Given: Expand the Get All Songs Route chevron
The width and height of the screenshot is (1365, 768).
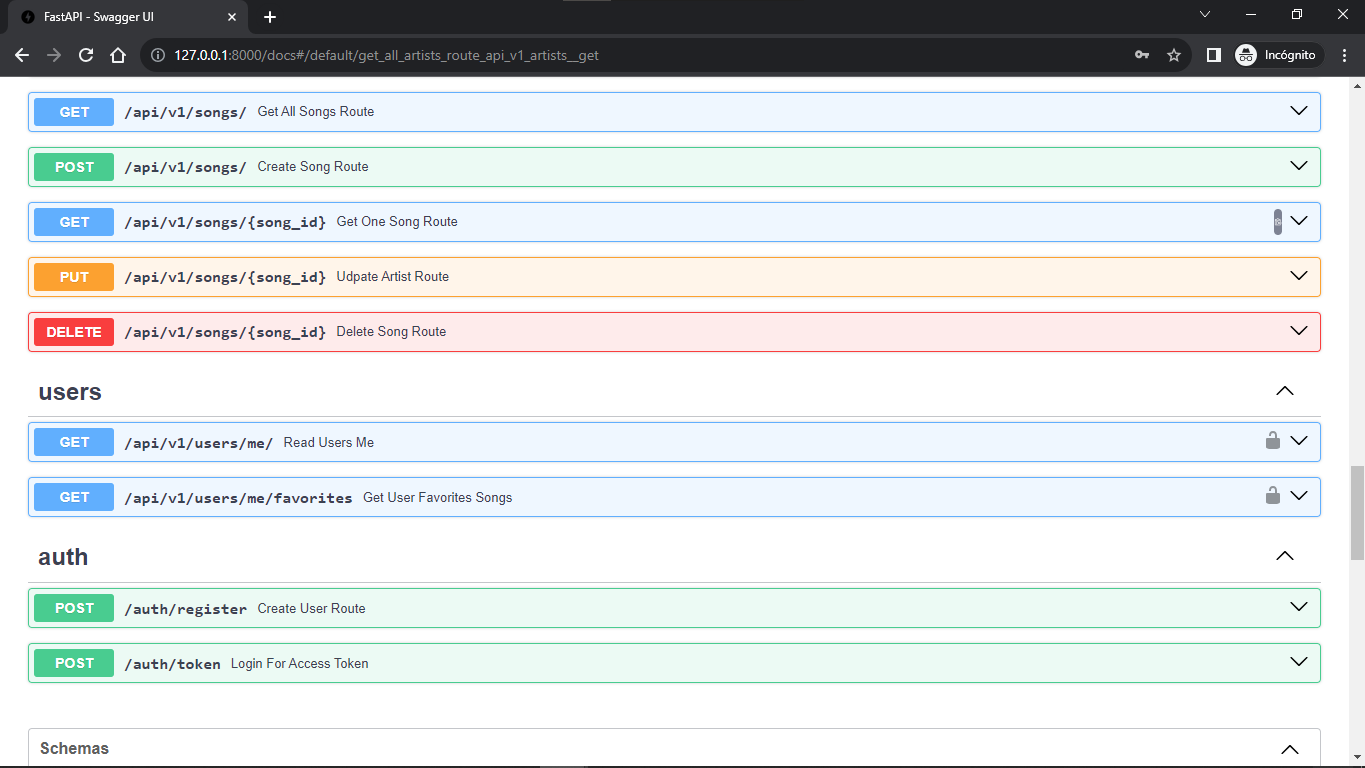Looking at the screenshot, I should pos(1299,111).
